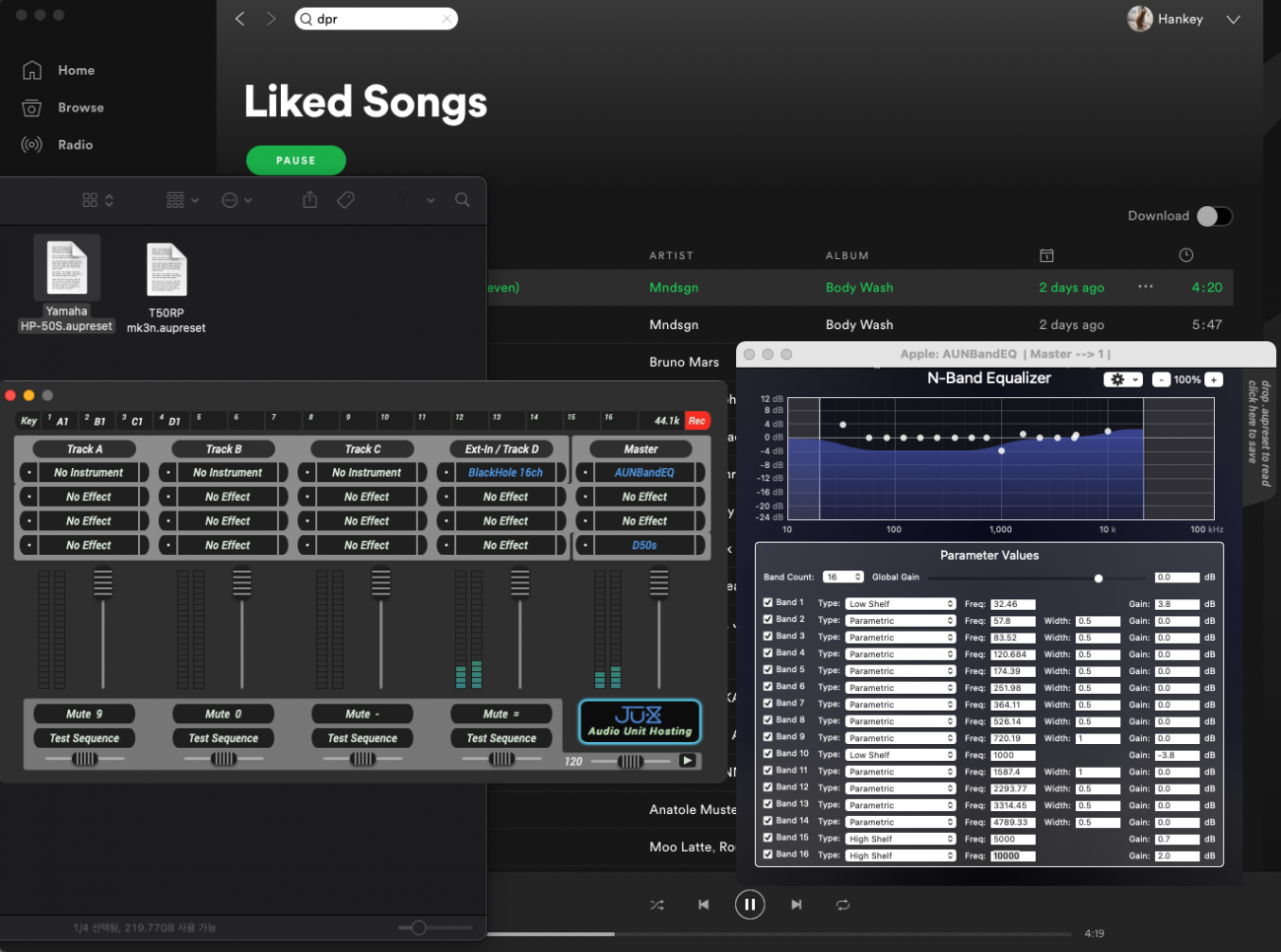Clear the Spotify search field
Screen dimensions: 1281x952
coord(446,19)
